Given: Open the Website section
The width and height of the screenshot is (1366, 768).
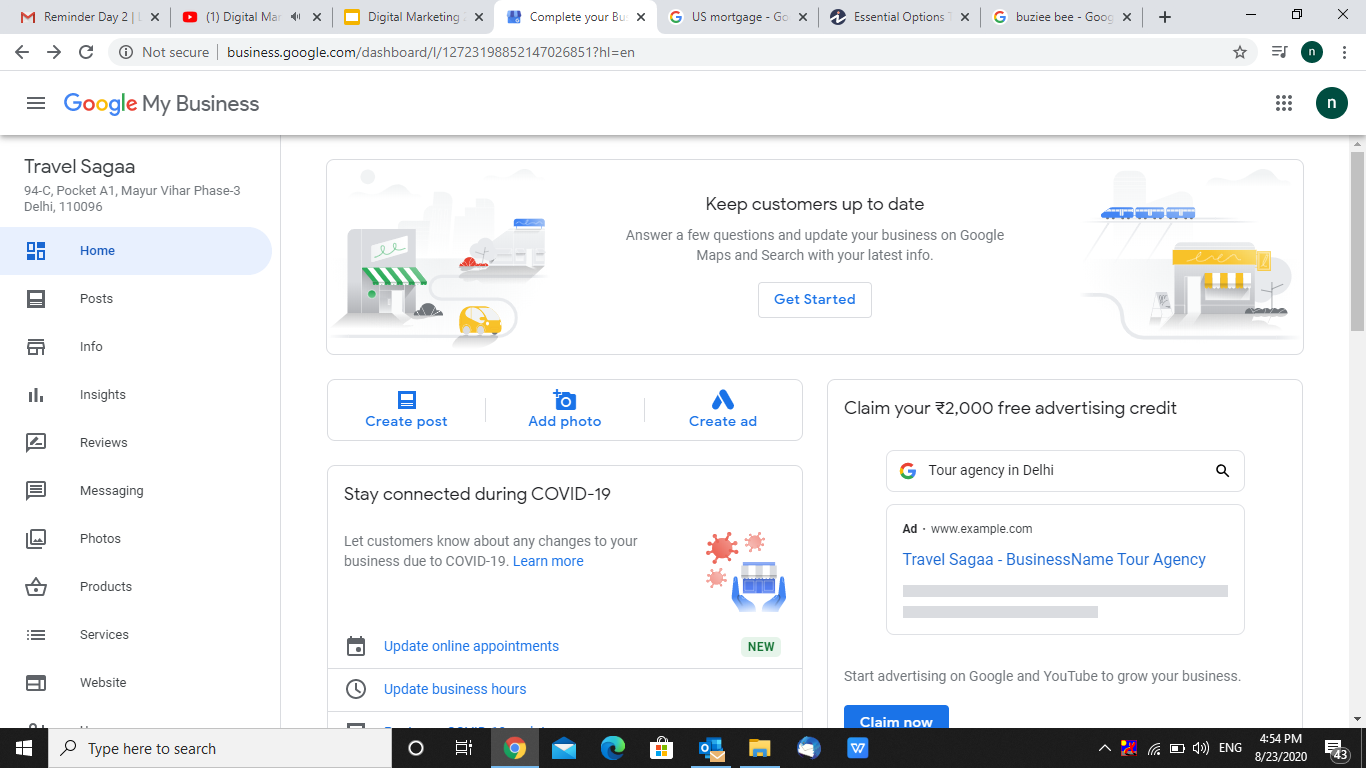Looking at the screenshot, I should tap(136, 683).
